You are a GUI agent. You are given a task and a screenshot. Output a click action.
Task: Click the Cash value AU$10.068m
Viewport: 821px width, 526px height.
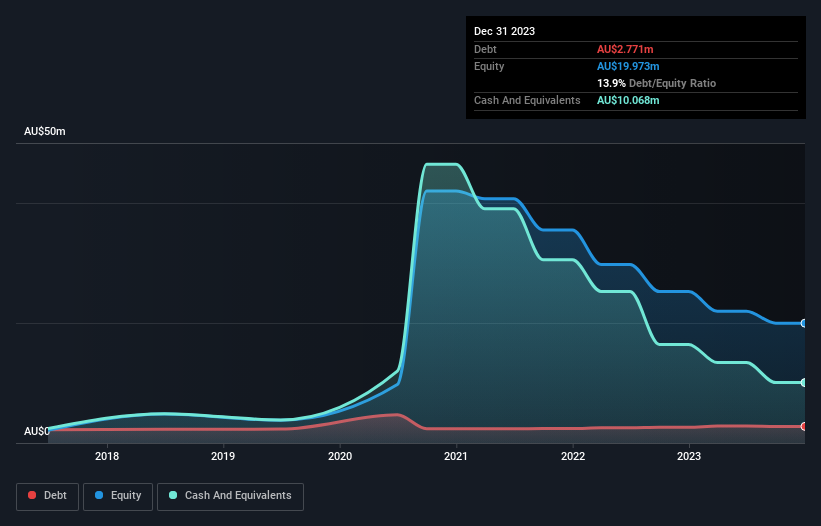[x=628, y=100]
